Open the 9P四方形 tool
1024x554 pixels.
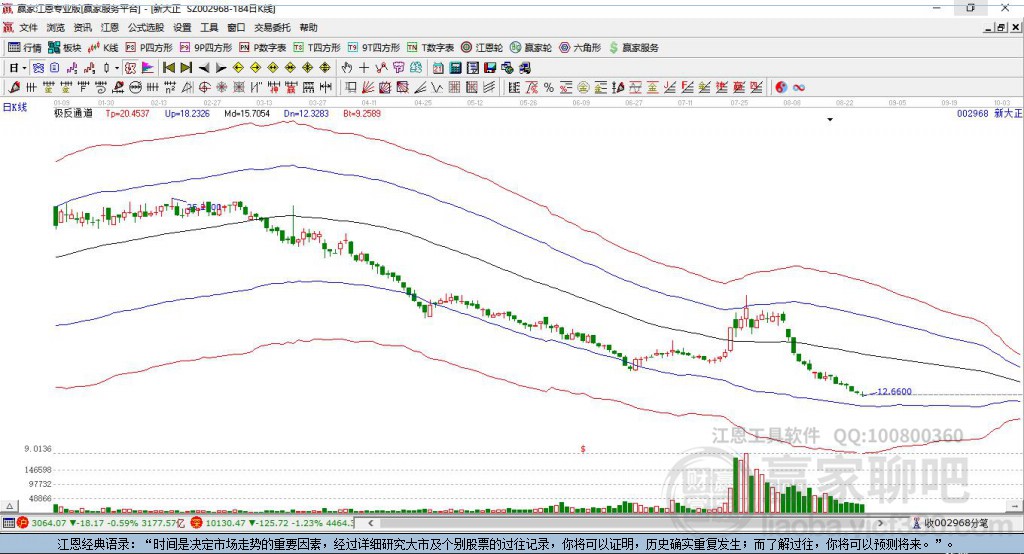click(206, 48)
